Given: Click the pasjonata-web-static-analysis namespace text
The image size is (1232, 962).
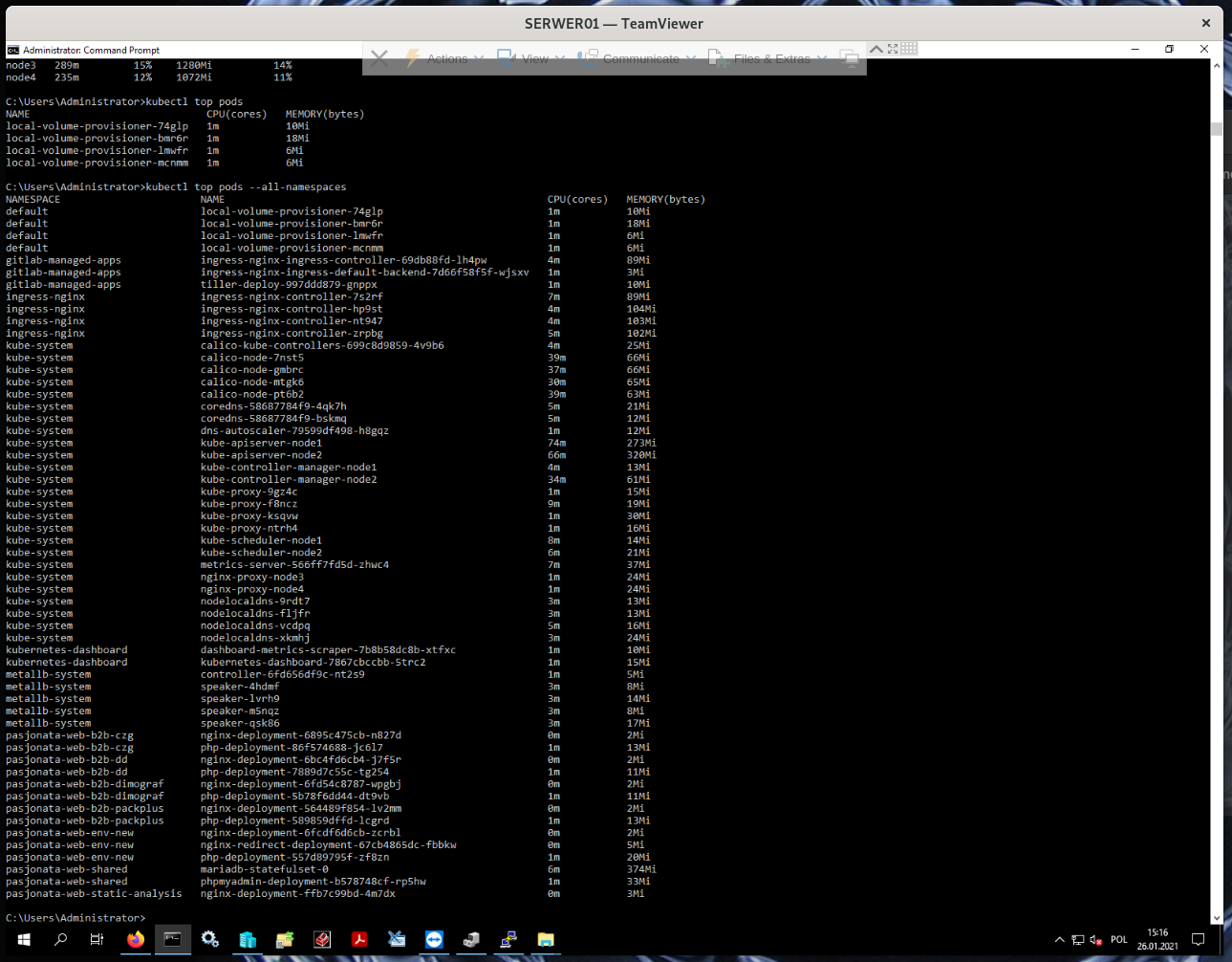Looking at the screenshot, I should click(94, 894).
